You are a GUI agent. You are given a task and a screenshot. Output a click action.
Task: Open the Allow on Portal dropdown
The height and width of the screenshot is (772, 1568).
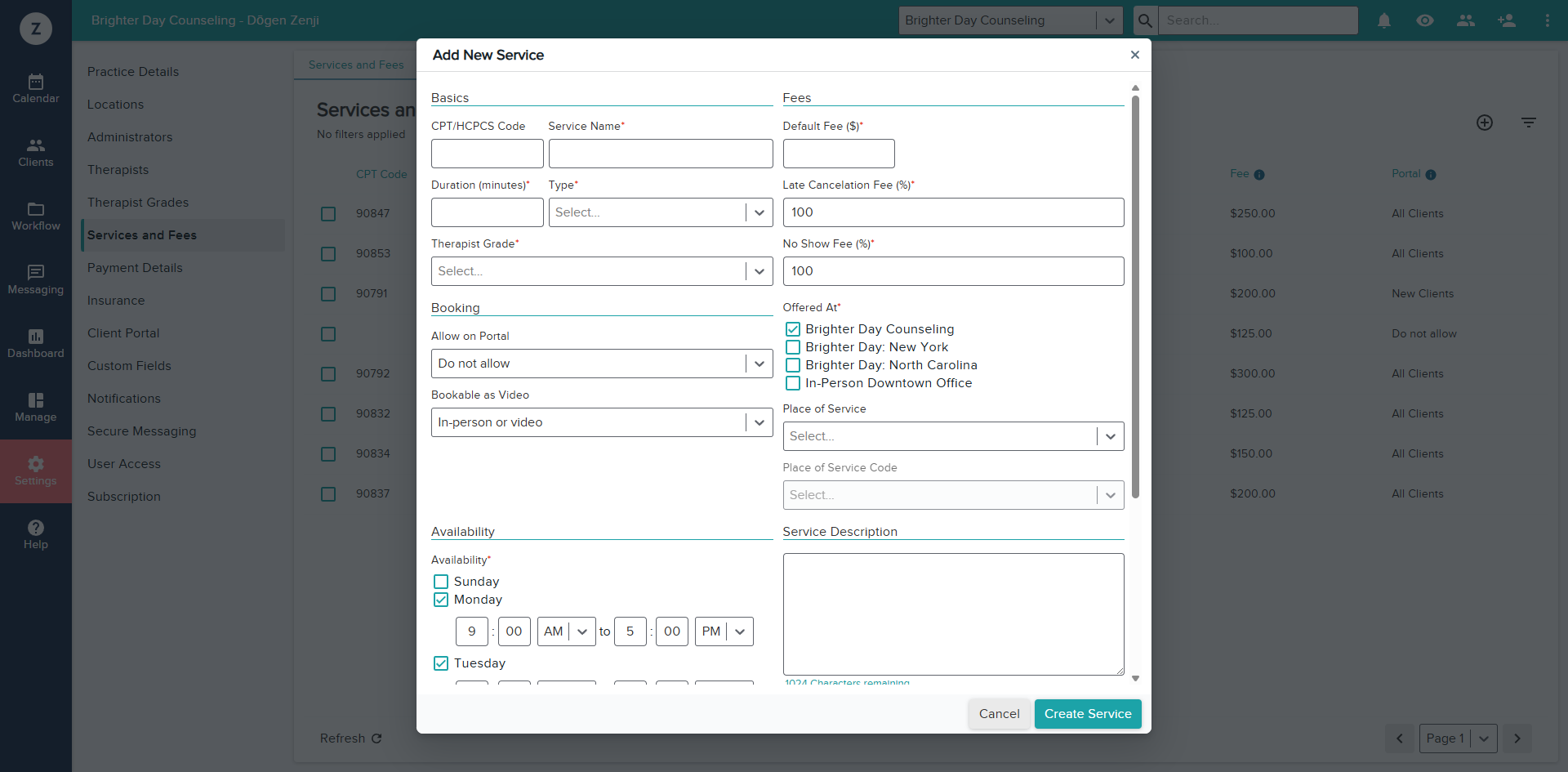pyautogui.click(x=602, y=364)
